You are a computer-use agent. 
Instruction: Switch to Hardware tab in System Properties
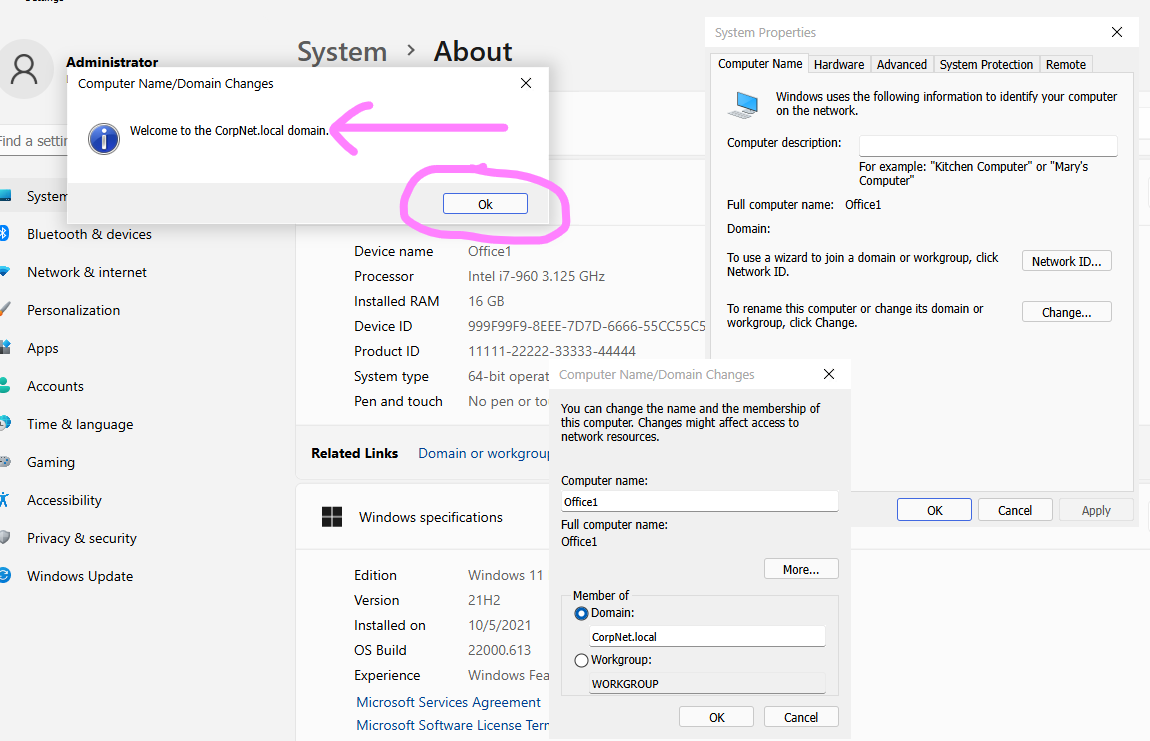pos(839,65)
